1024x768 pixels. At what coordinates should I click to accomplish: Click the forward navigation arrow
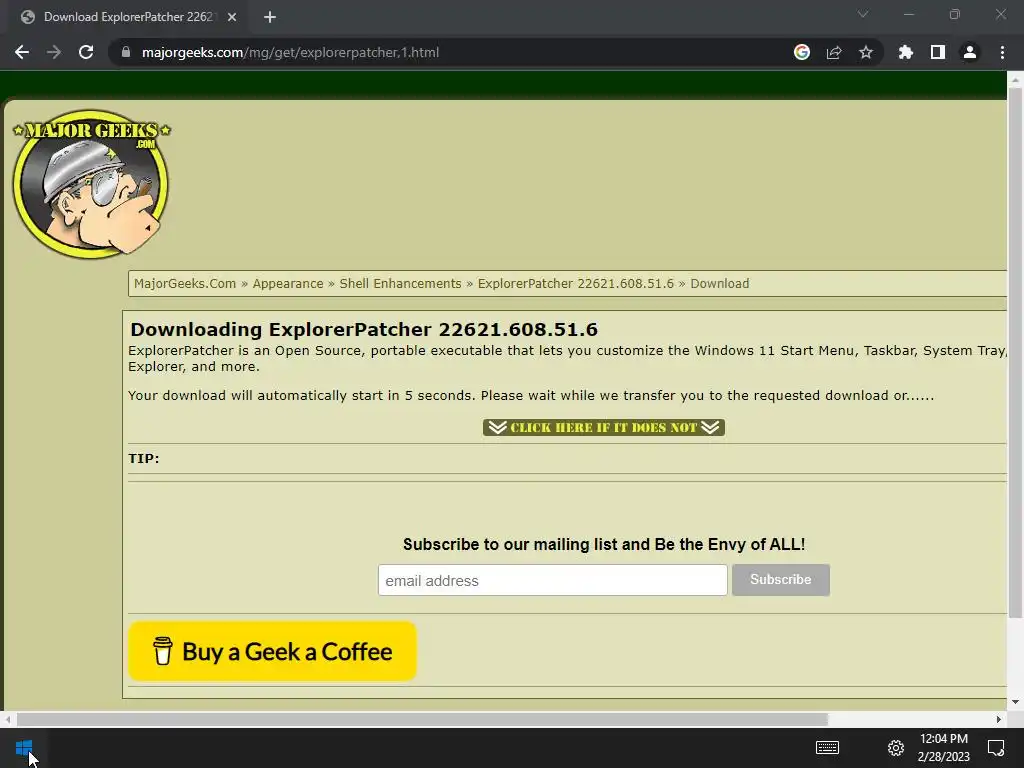[x=54, y=52]
